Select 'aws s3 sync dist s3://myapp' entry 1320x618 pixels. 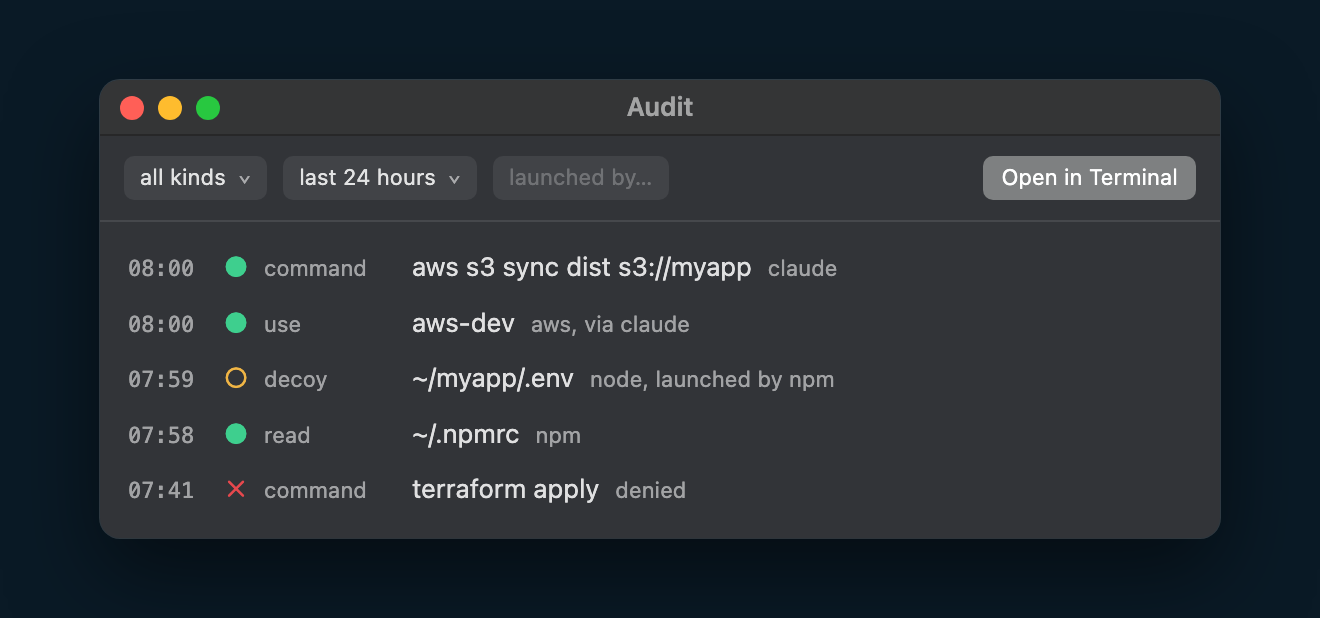coord(581,268)
